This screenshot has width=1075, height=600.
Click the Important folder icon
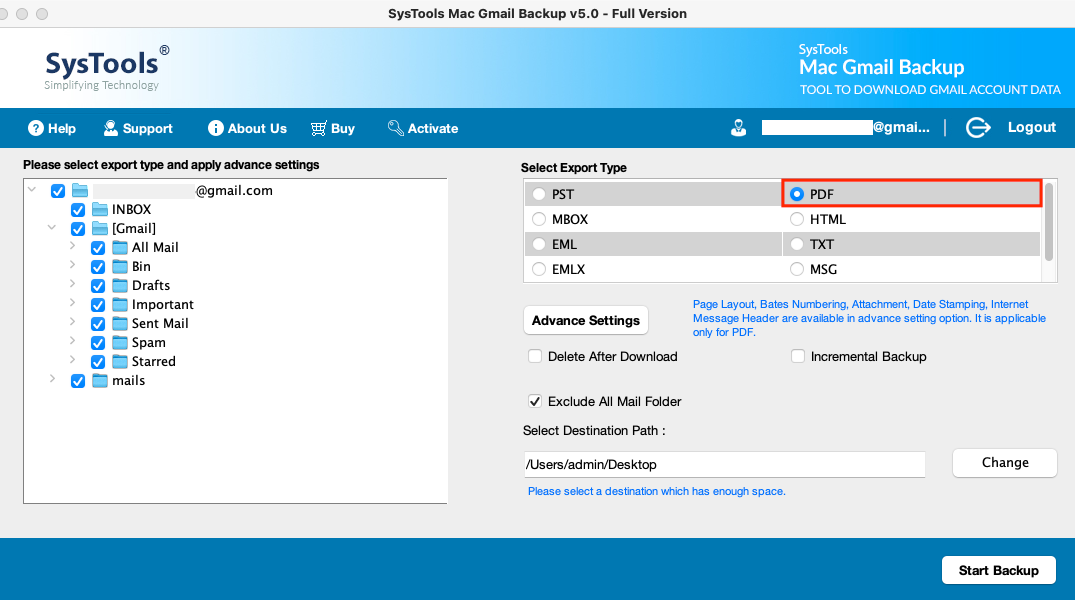coord(120,304)
